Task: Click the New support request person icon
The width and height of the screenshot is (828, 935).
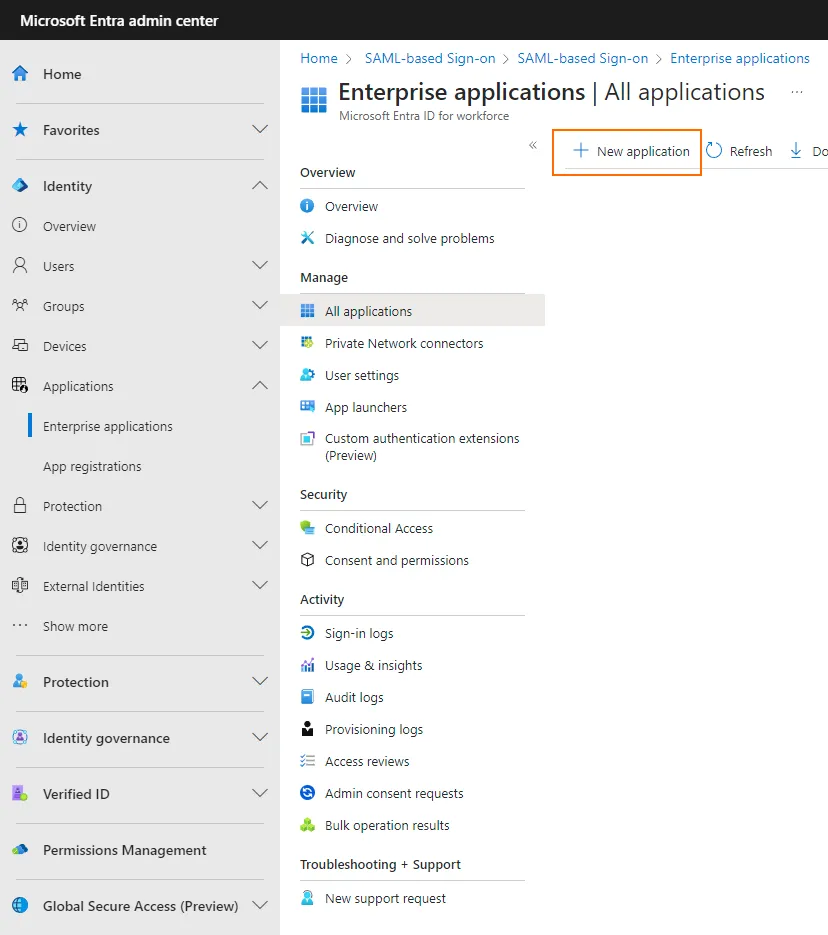Action: coord(308,897)
